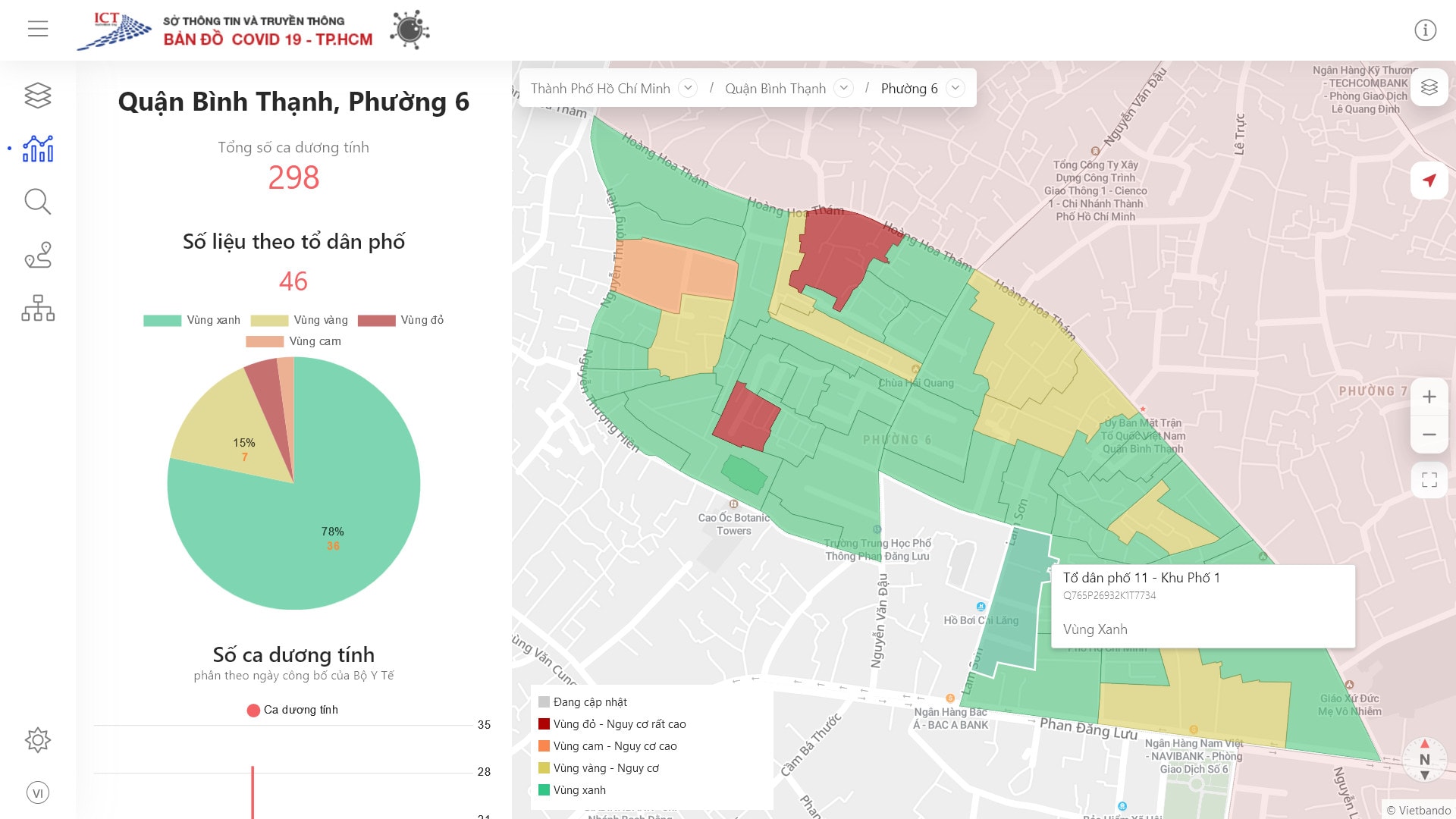Open the layers panel in sidebar
This screenshot has width=1456, height=819.
(38, 96)
